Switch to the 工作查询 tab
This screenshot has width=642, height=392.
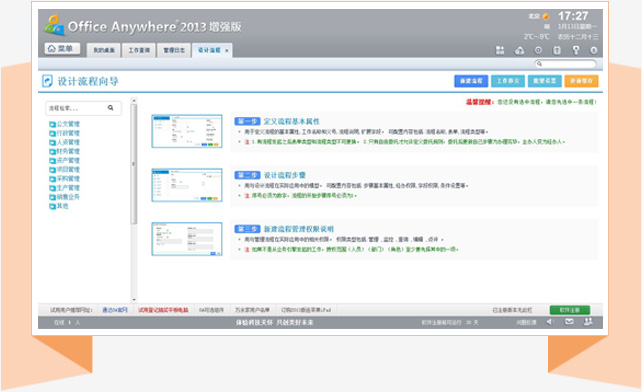[139, 50]
